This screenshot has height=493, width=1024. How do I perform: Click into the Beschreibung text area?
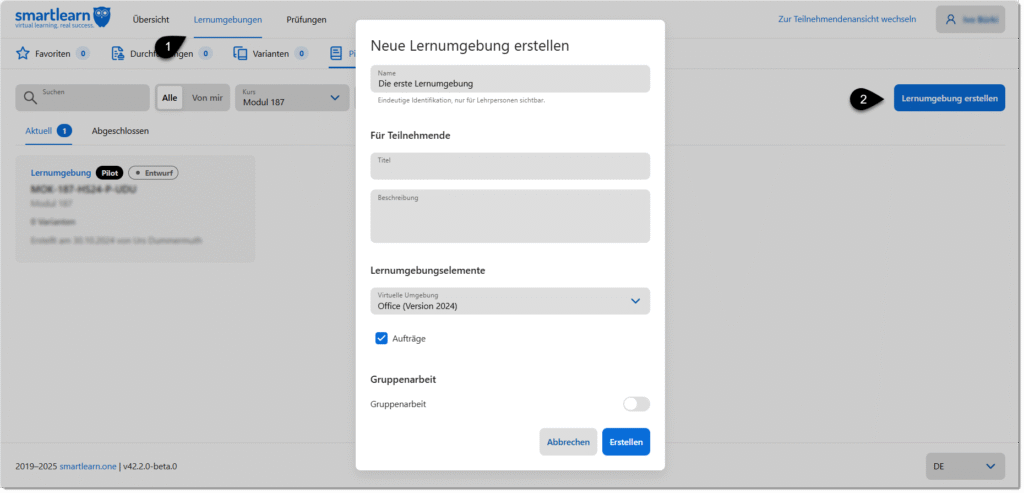point(510,217)
